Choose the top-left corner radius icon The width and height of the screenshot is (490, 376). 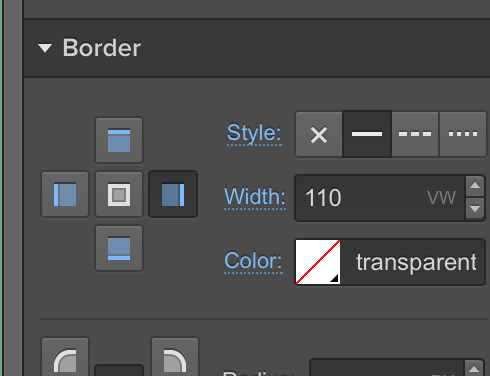tap(65, 357)
